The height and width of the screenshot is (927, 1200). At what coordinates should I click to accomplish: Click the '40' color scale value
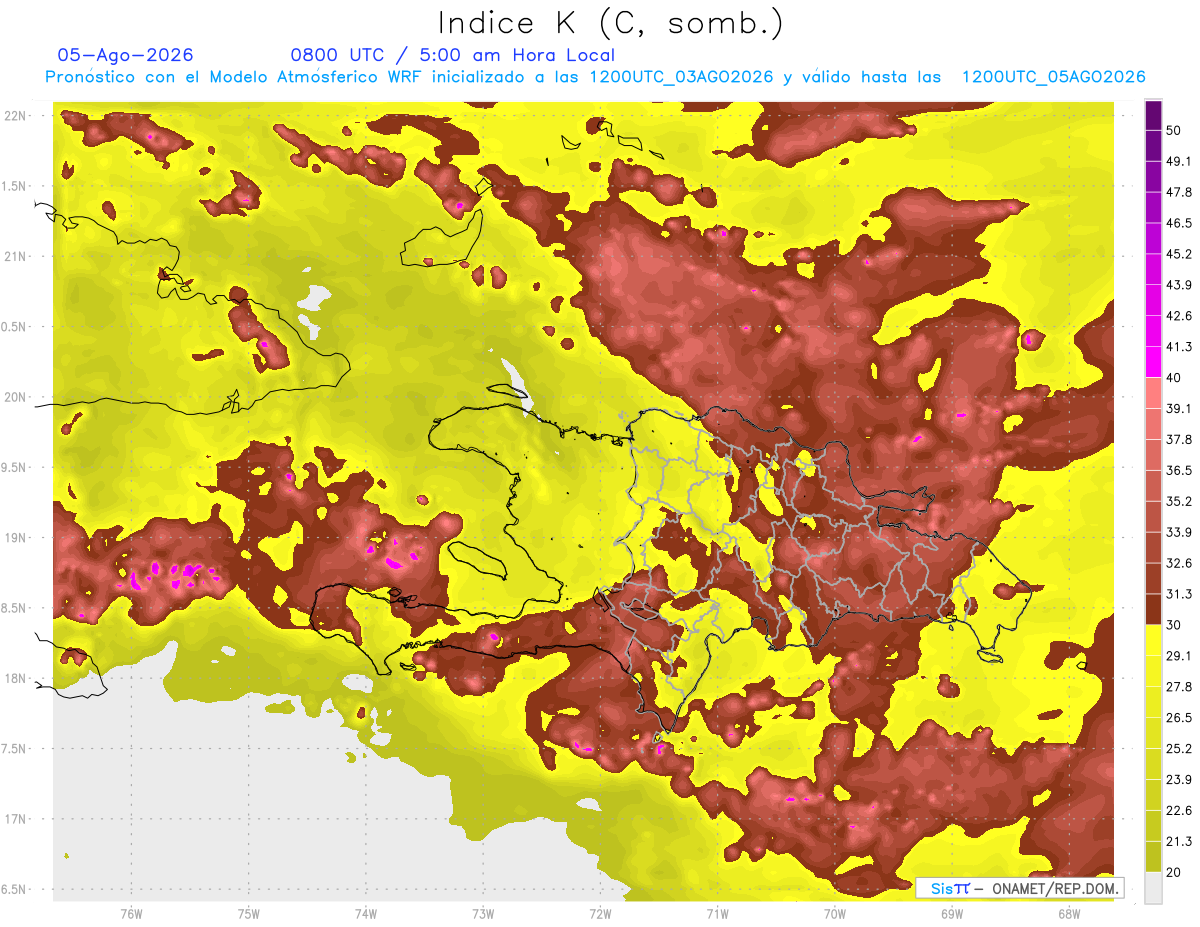click(x=1174, y=377)
